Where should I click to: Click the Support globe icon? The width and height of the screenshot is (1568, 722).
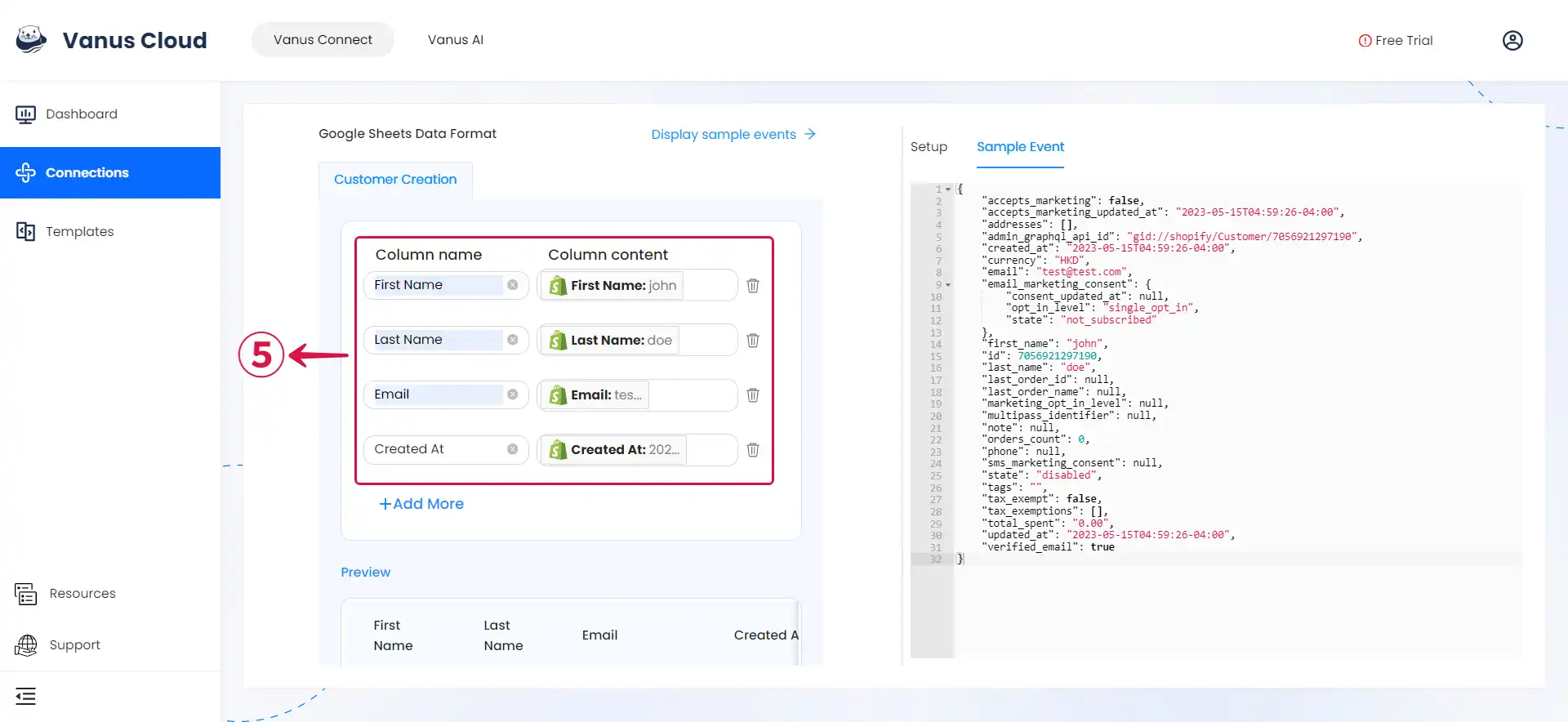(x=26, y=645)
